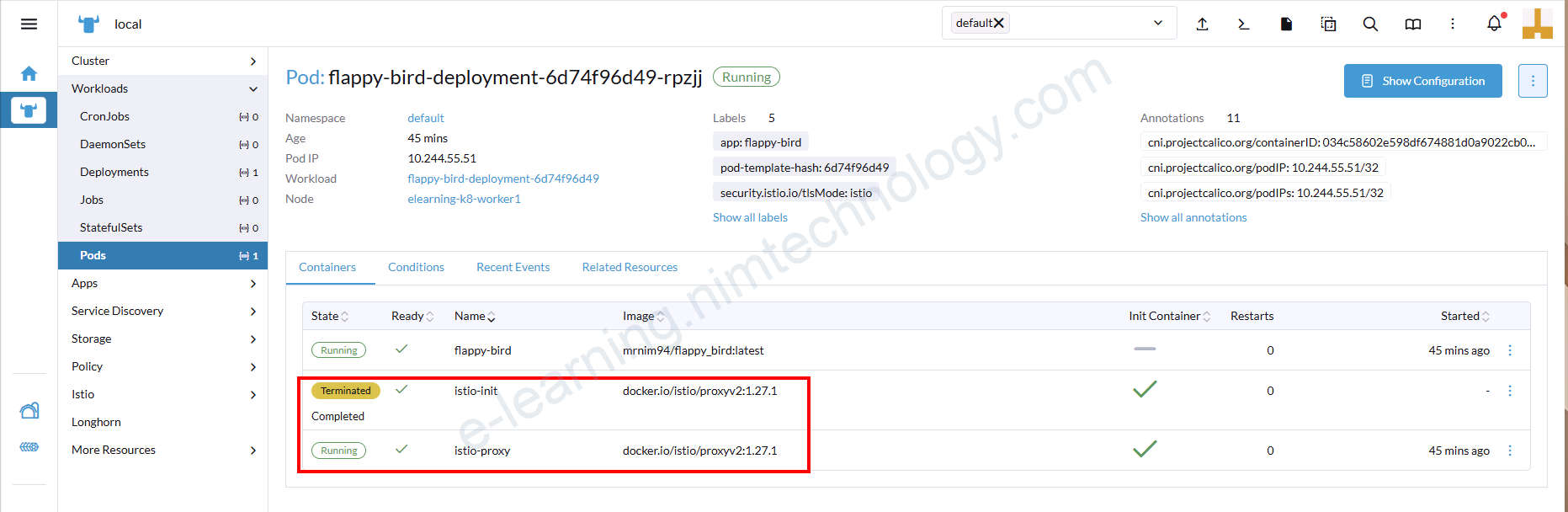The height and width of the screenshot is (512, 1568).
Task: Switch to the Recent Events tab
Action: (513, 267)
